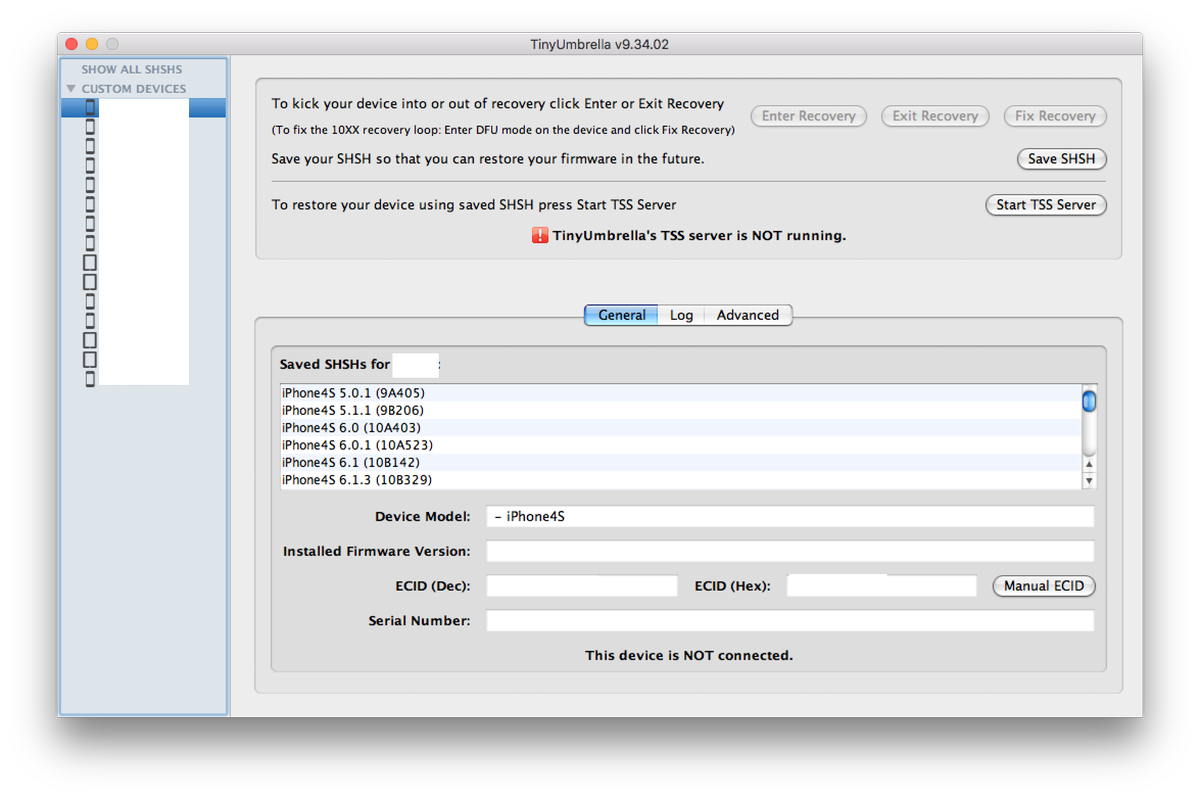Click the SHSH list scroll down arrow
This screenshot has height=799, width=1200.
pyautogui.click(x=1089, y=481)
